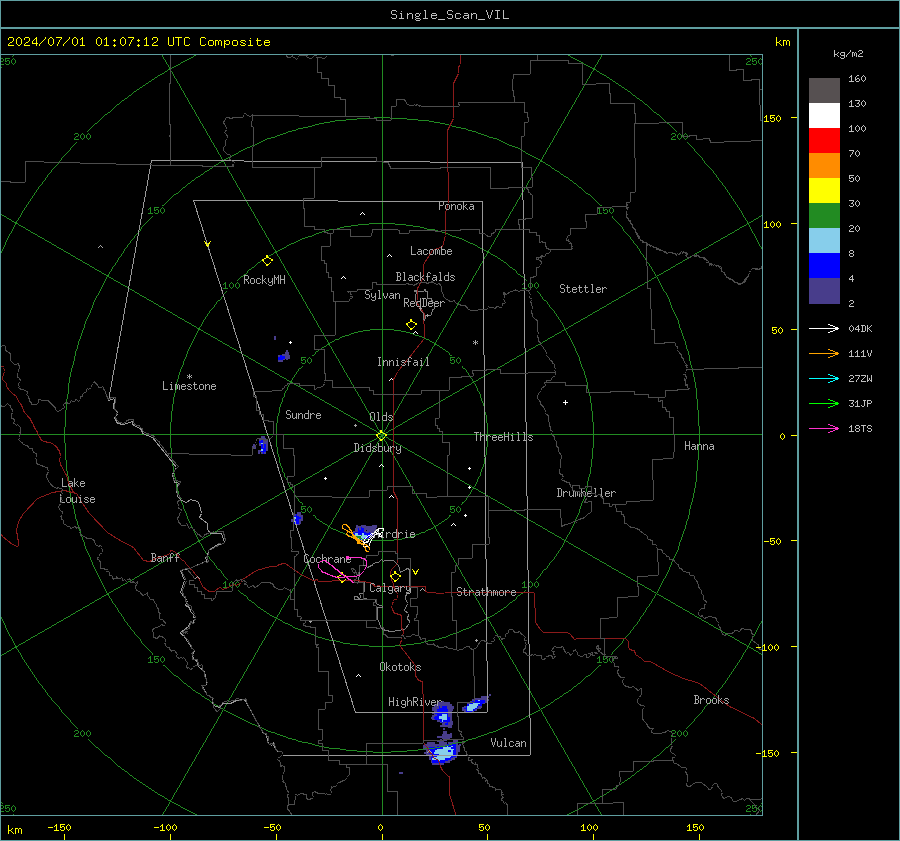The image size is (900, 841).
Task: Click the HighRiver city label
Action: click(x=415, y=702)
